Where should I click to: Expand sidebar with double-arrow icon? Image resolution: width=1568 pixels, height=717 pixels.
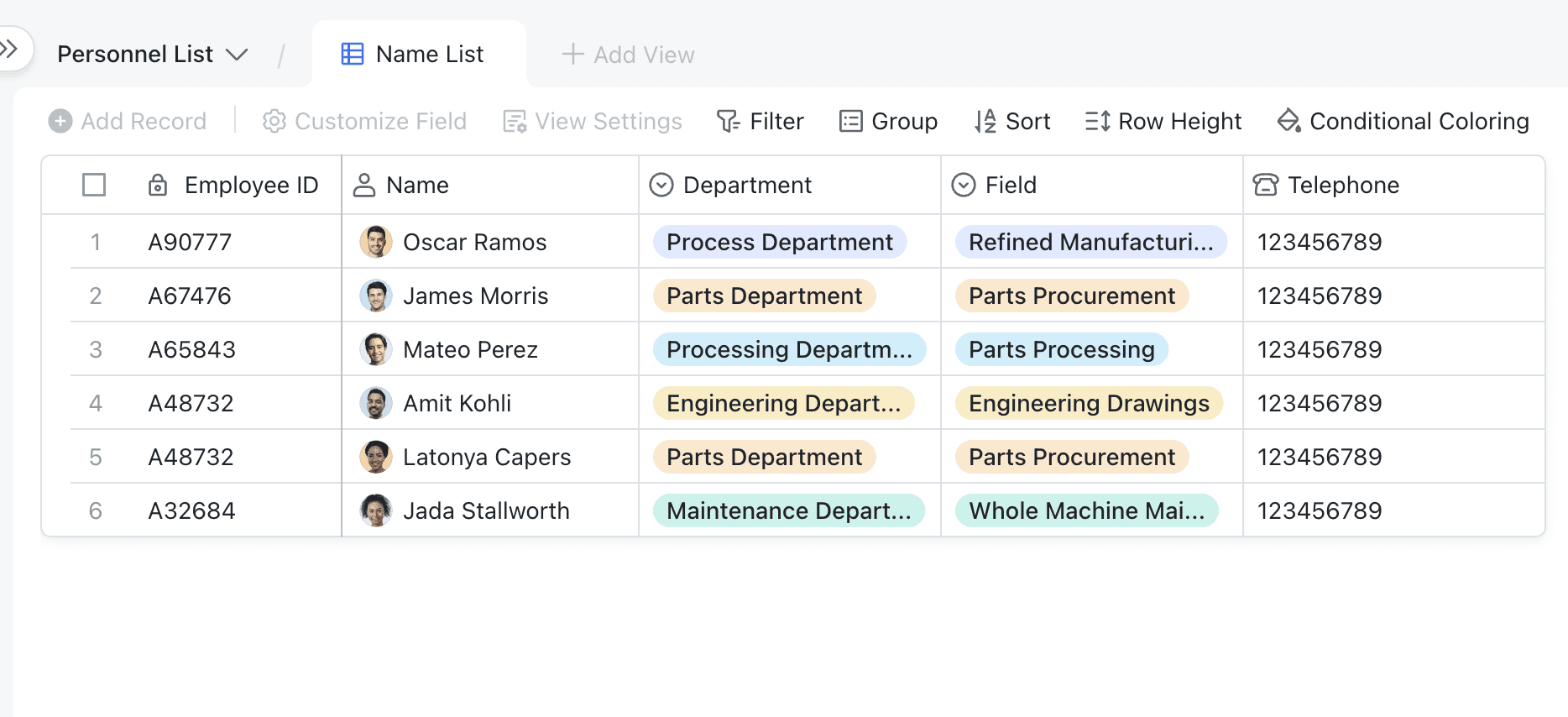point(10,49)
